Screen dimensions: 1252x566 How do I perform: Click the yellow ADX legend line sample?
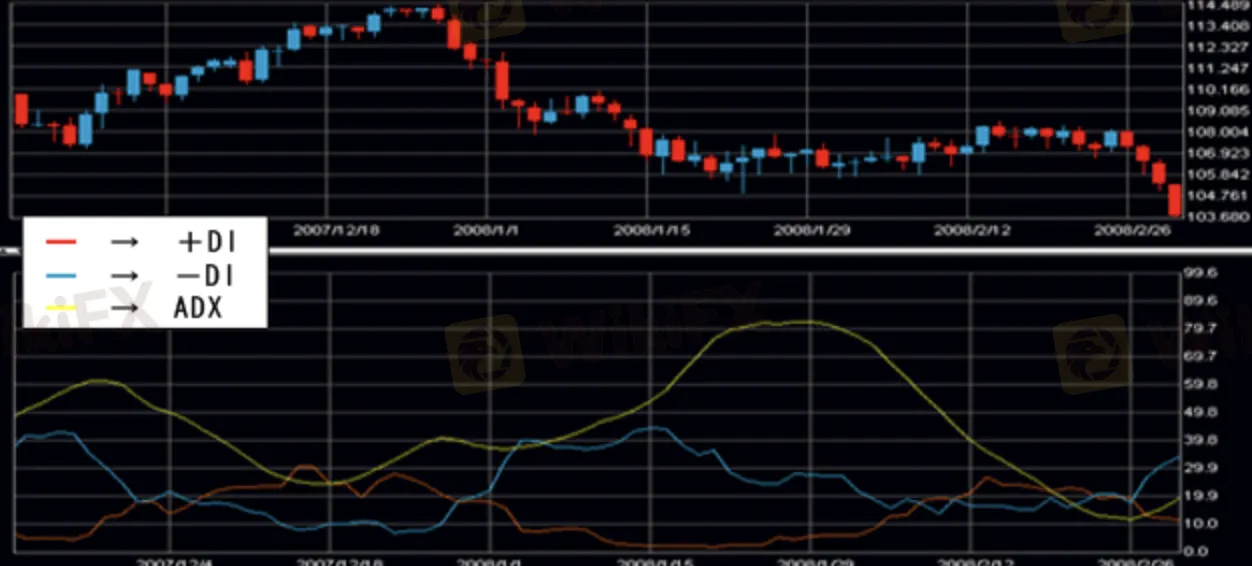62,308
